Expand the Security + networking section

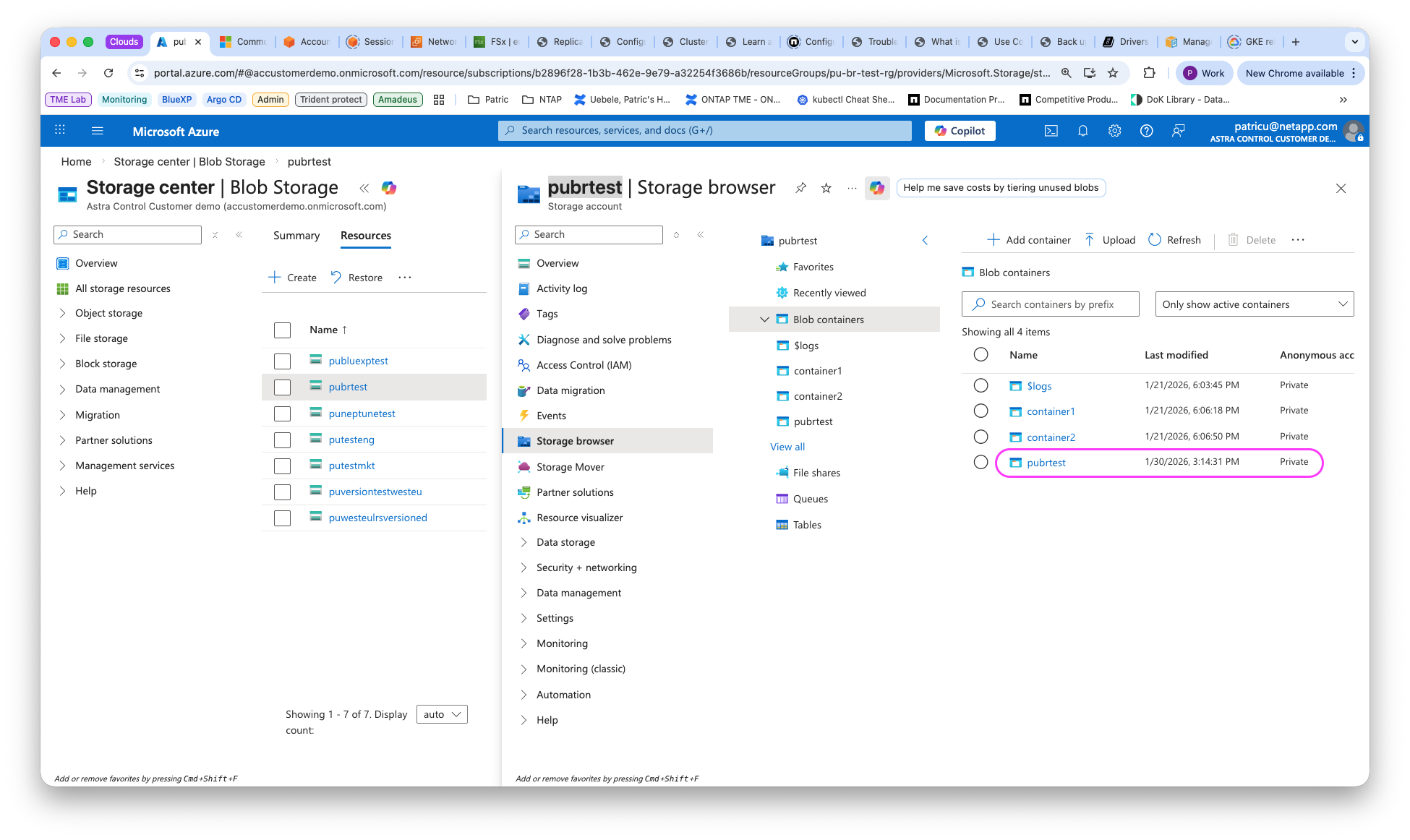[524, 567]
